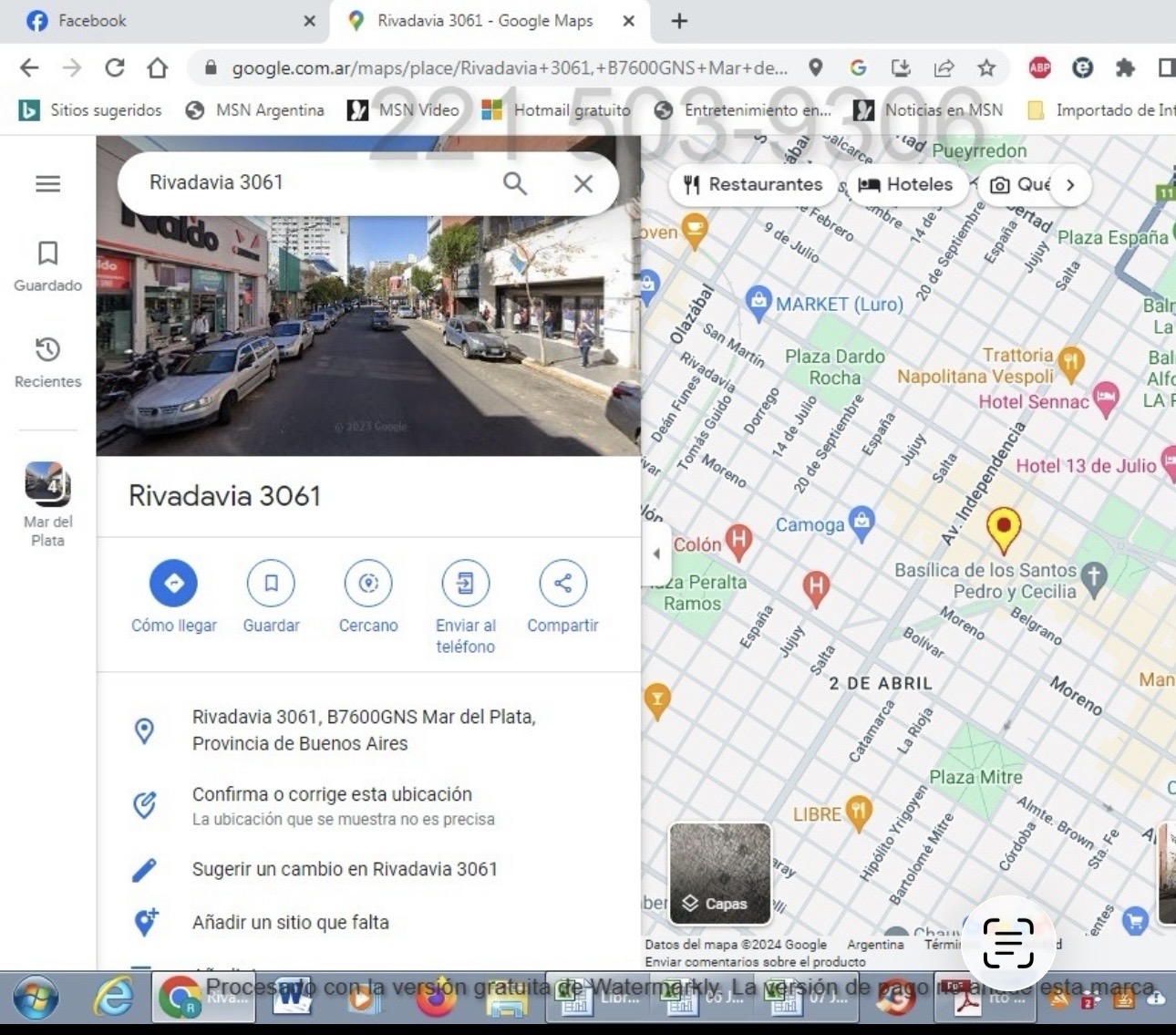This screenshot has width=1176, height=1035.
Task: Open Hotmail gratuito bookmark
Action: pos(556,110)
